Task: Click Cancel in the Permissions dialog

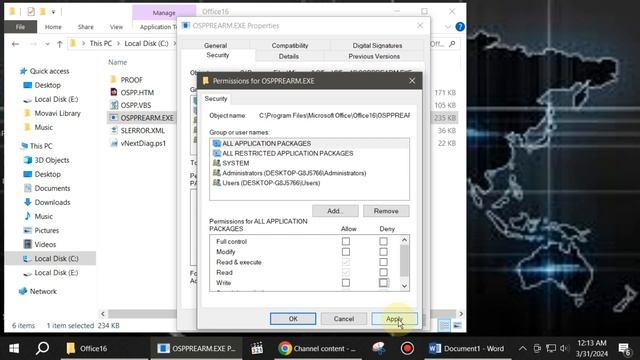Action: (x=344, y=319)
